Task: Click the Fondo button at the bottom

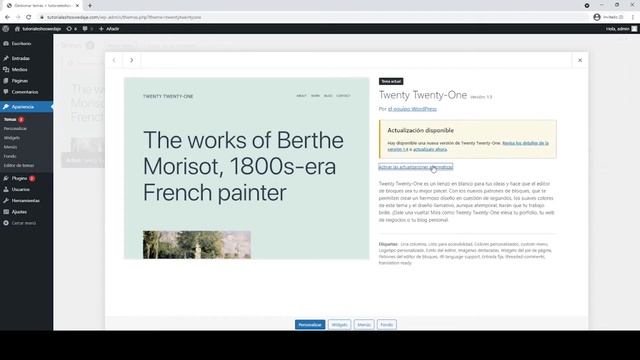Action: tap(387, 325)
